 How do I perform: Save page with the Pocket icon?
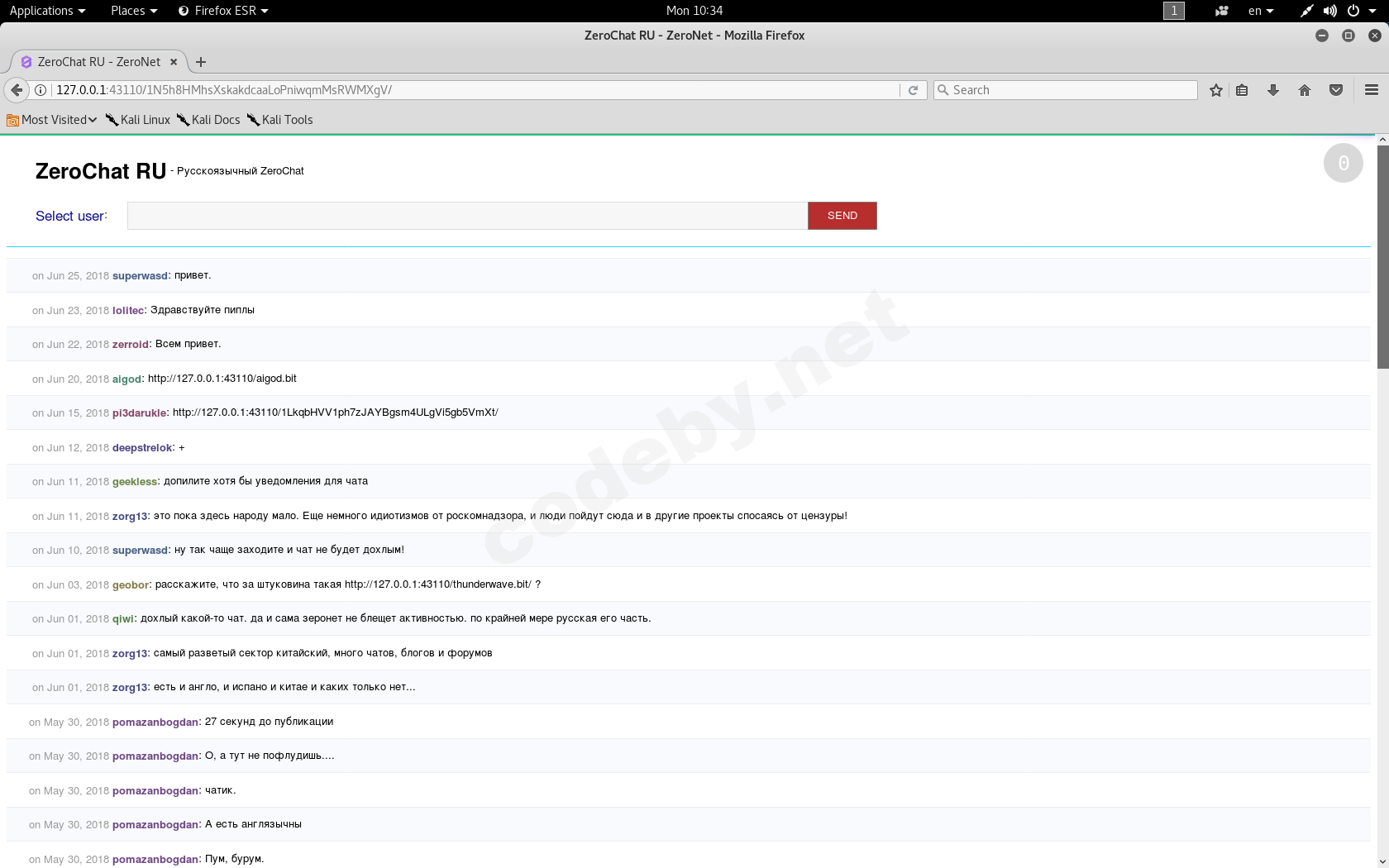coord(1336,90)
